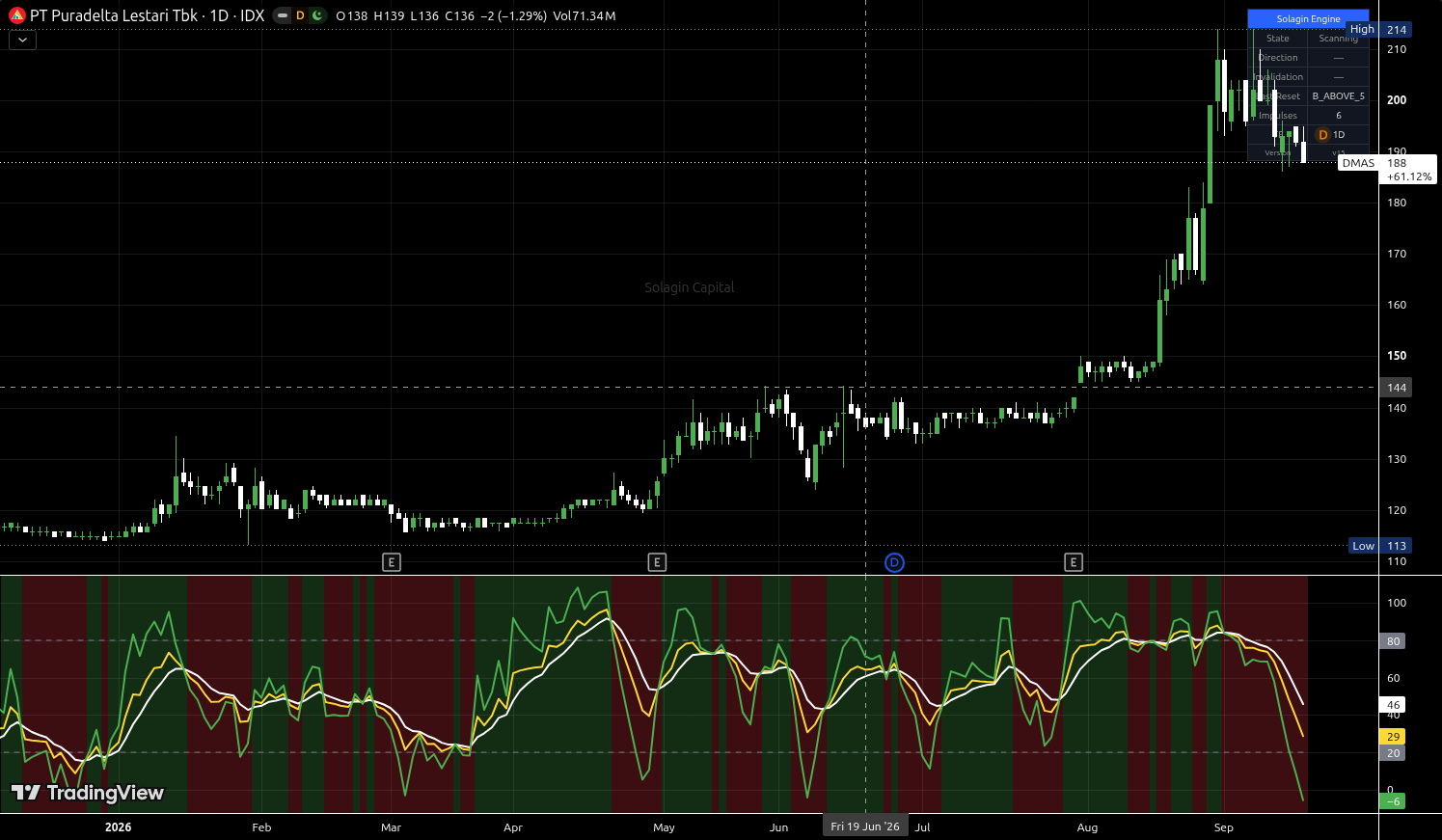Click the Impulses value 6 cell

1338,116
